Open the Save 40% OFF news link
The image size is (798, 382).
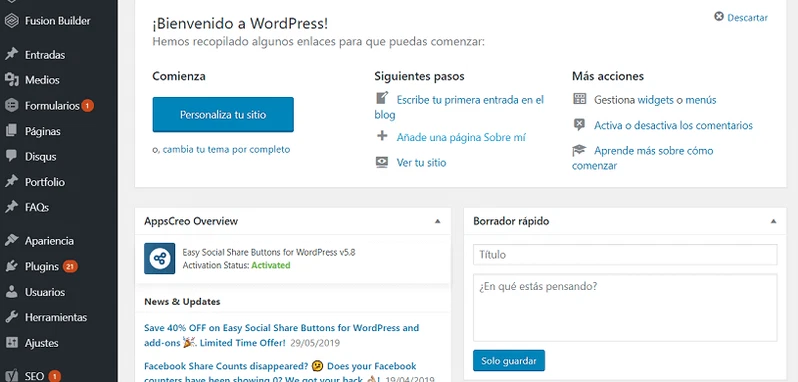pos(281,335)
